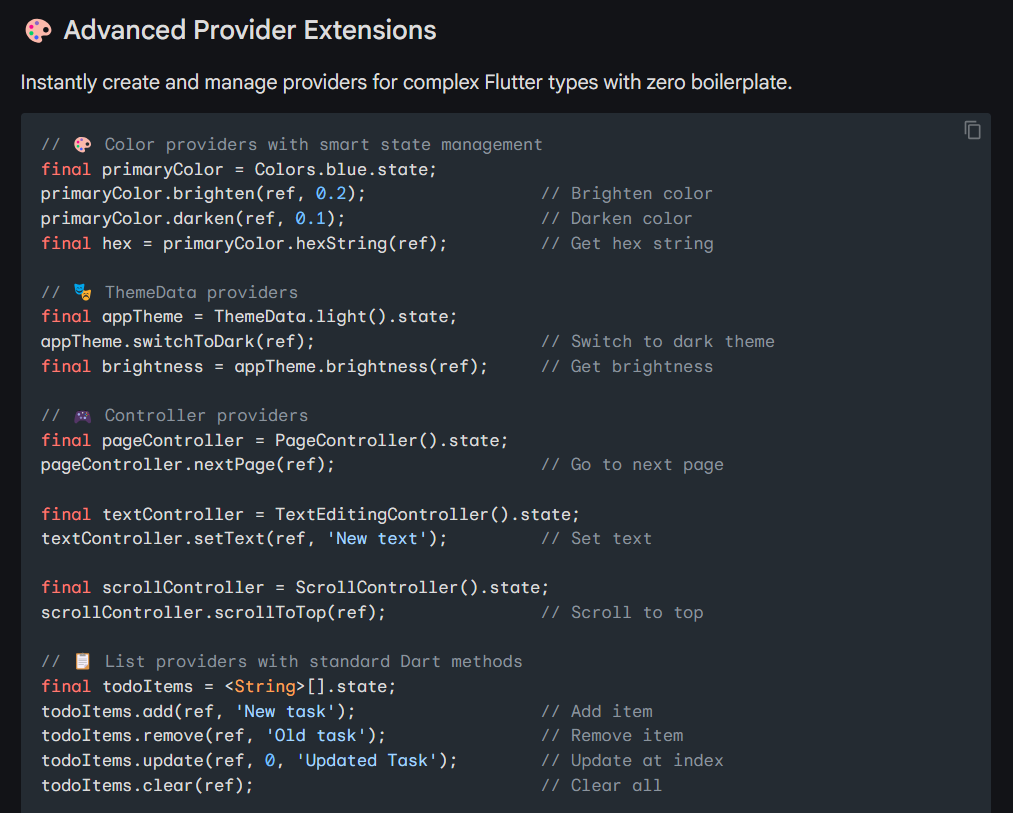This screenshot has width=1013, height=813.
Task: Click the String type in the todoItems declaration
Action: pos(265,686)
